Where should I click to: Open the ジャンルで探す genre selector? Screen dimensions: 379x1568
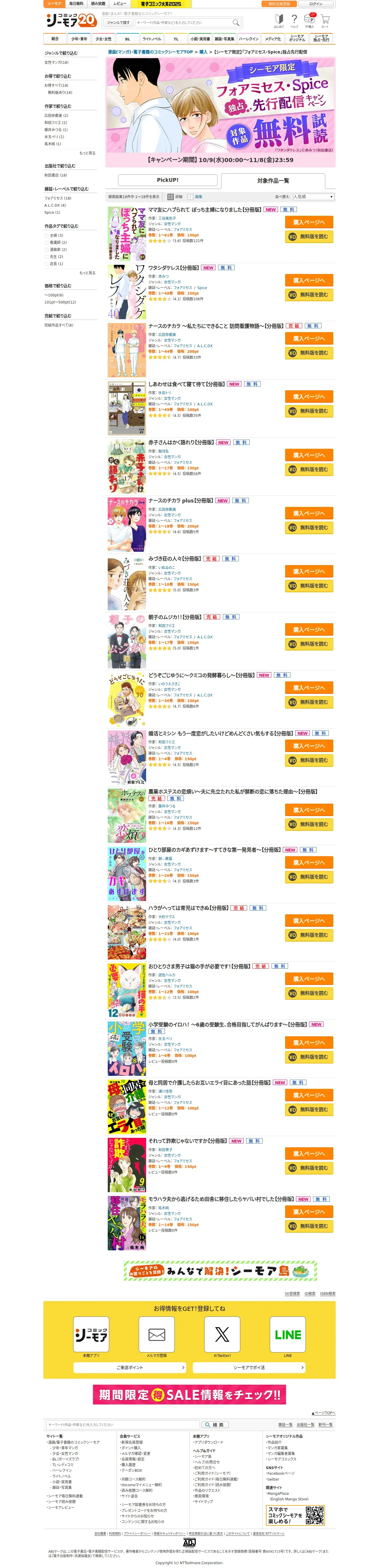(118, 22)
